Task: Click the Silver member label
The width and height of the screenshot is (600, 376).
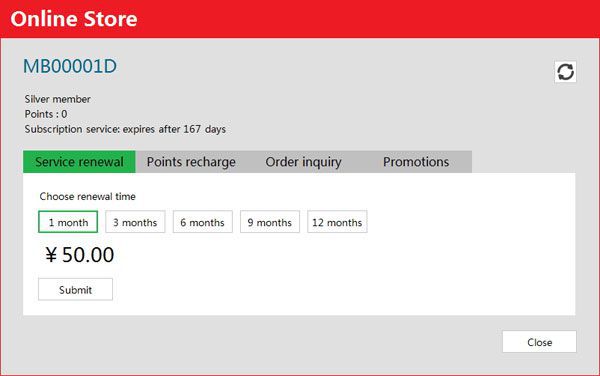Action: tap(58, 99)
